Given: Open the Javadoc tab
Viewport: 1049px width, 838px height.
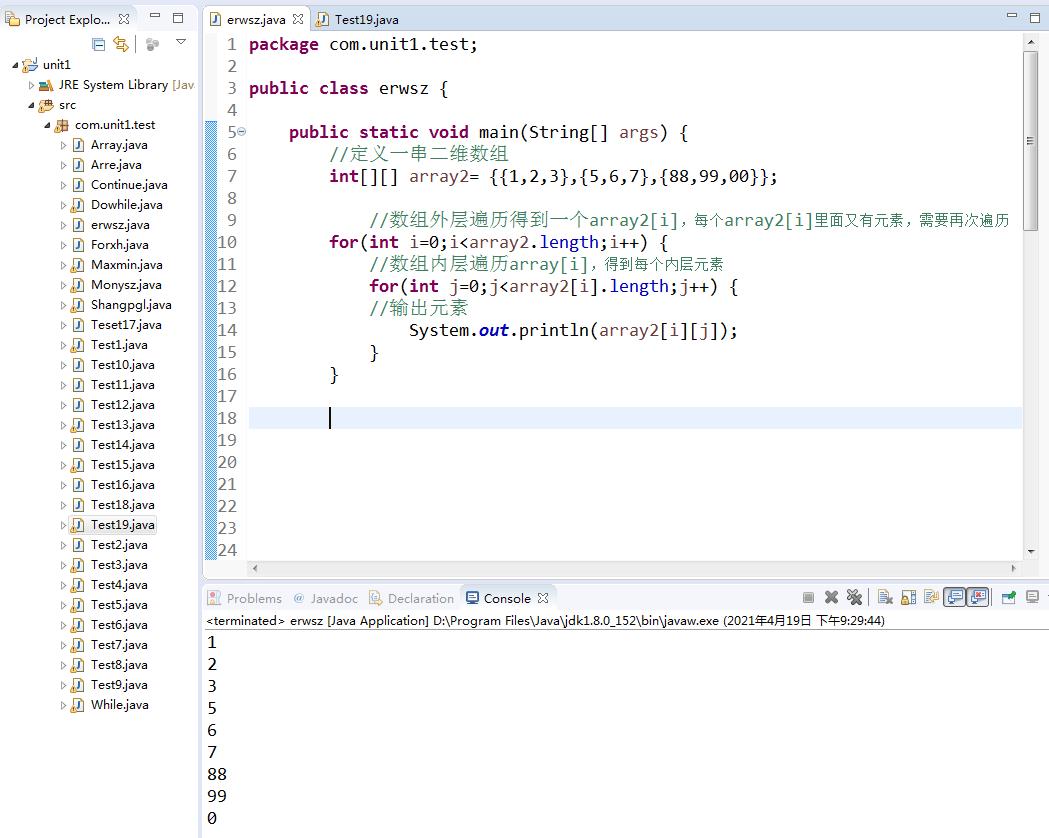Looking at the screenshot, I should coord(325,598).
